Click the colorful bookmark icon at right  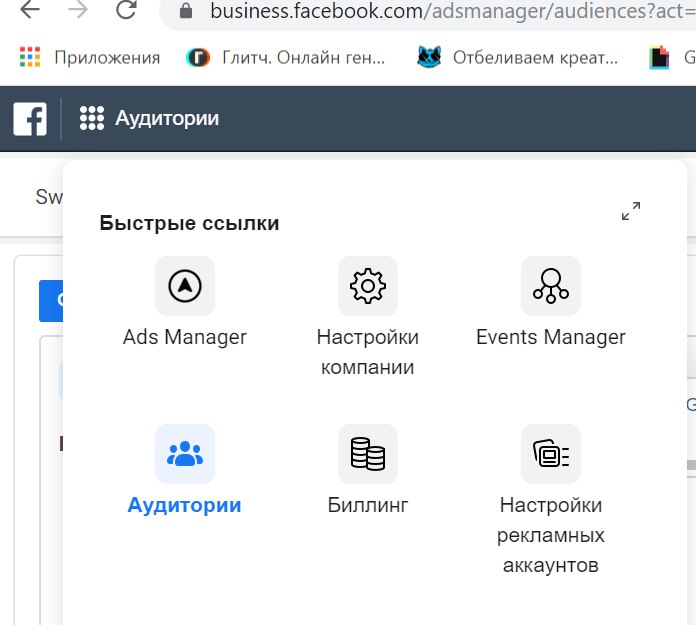[x=659, y=58]
